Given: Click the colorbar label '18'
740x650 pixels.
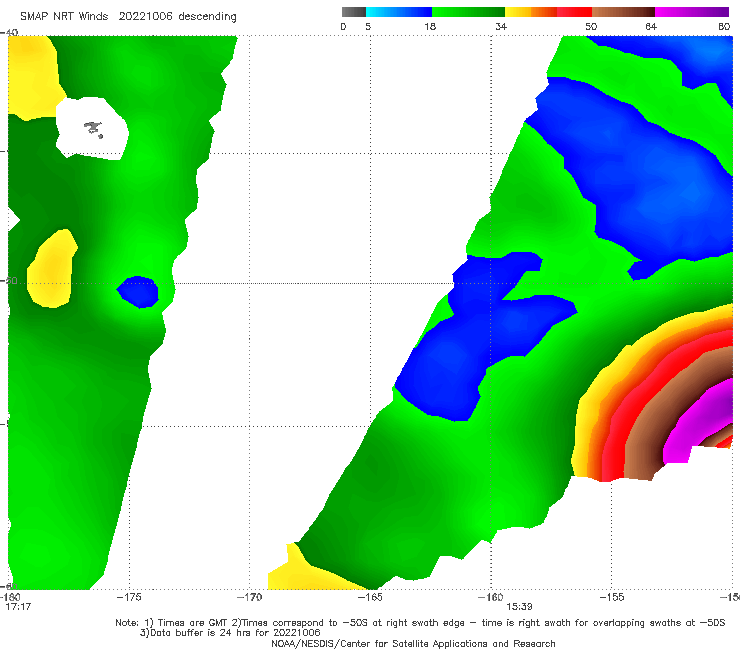Looking at the screenshot, I should point(430,26).
